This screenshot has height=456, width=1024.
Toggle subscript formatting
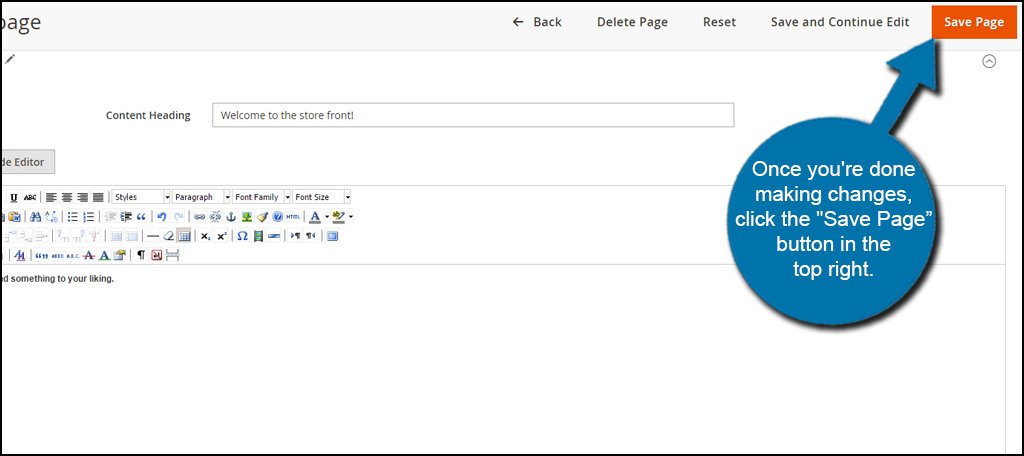(205, 236)
